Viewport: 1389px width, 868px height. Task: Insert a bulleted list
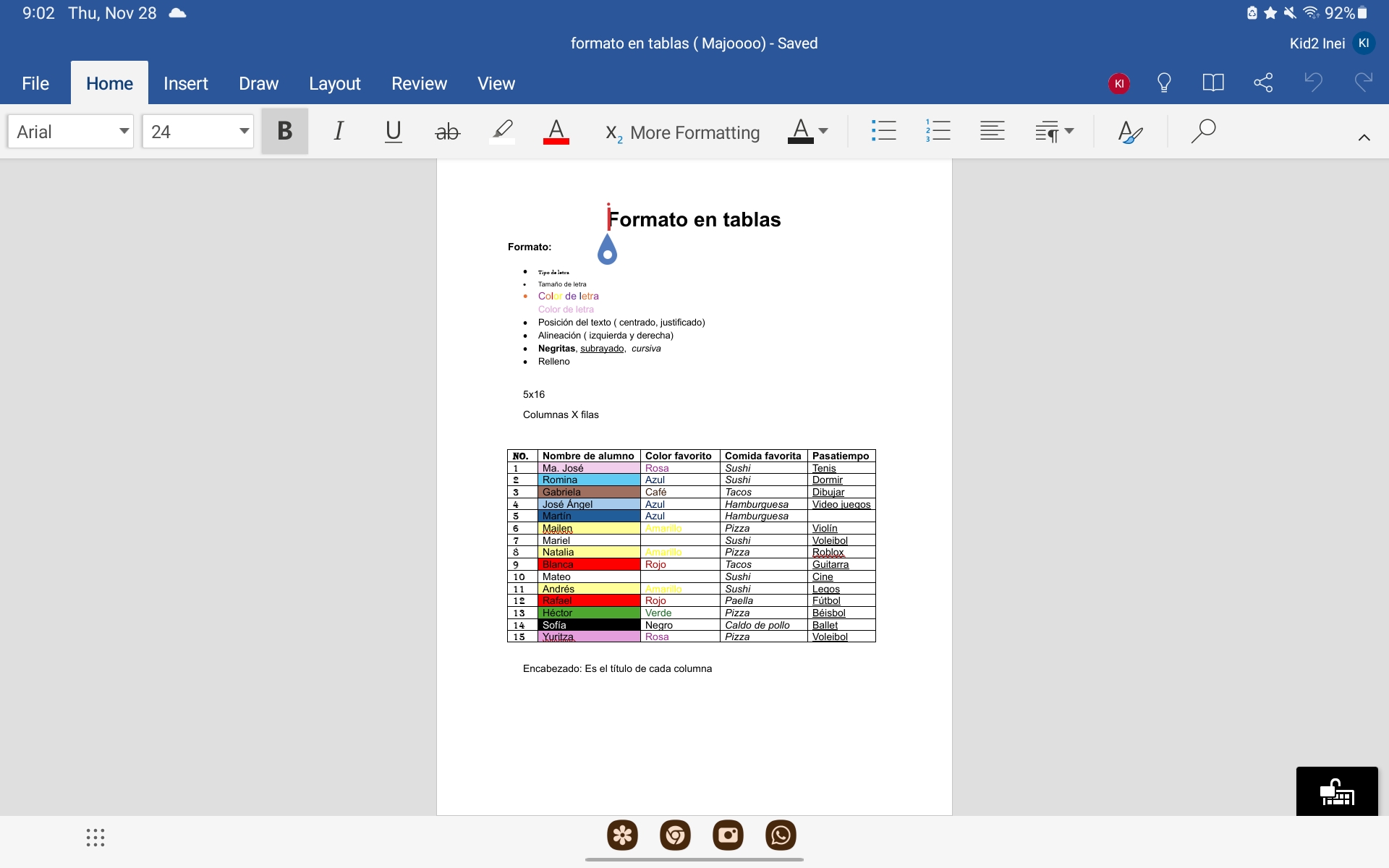click(883, 131)
